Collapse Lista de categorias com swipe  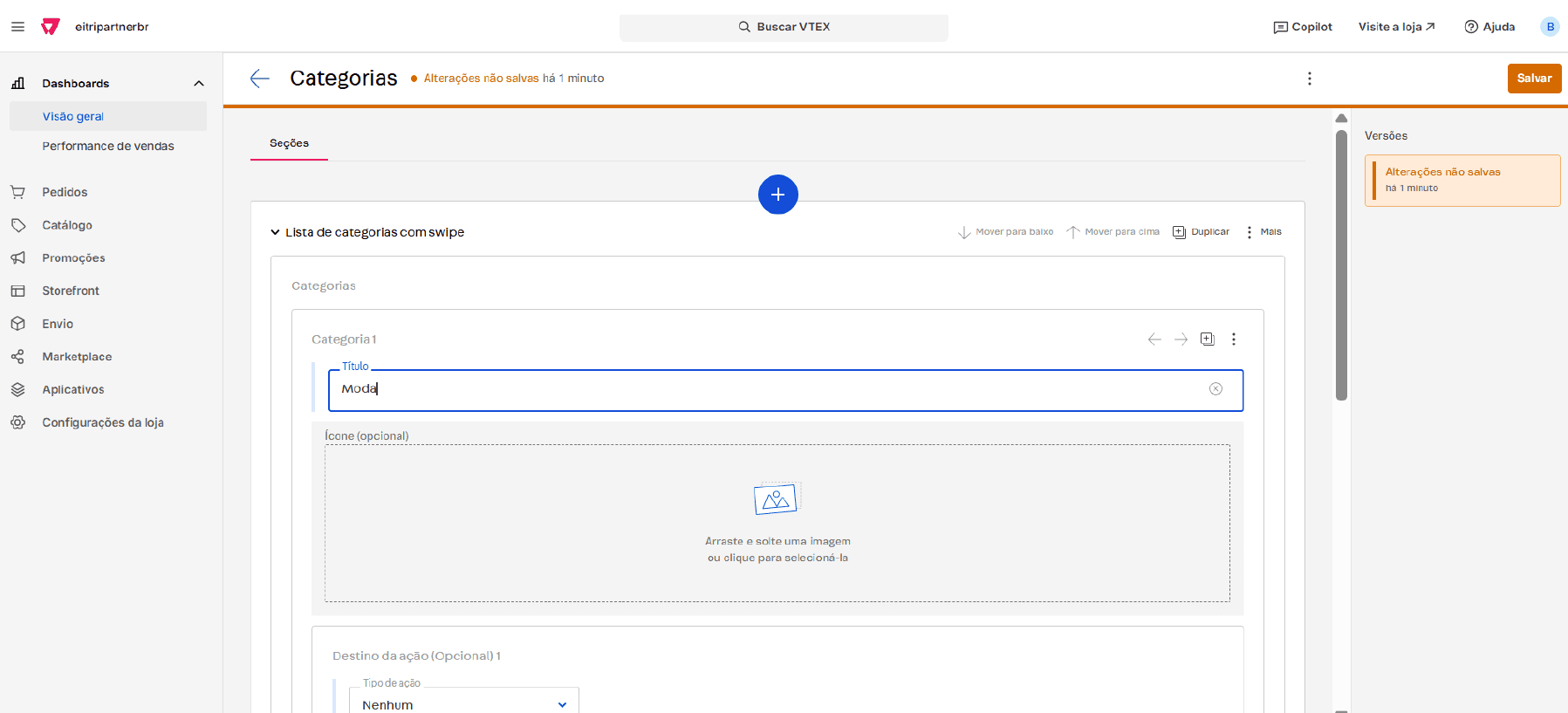(275, 232)
